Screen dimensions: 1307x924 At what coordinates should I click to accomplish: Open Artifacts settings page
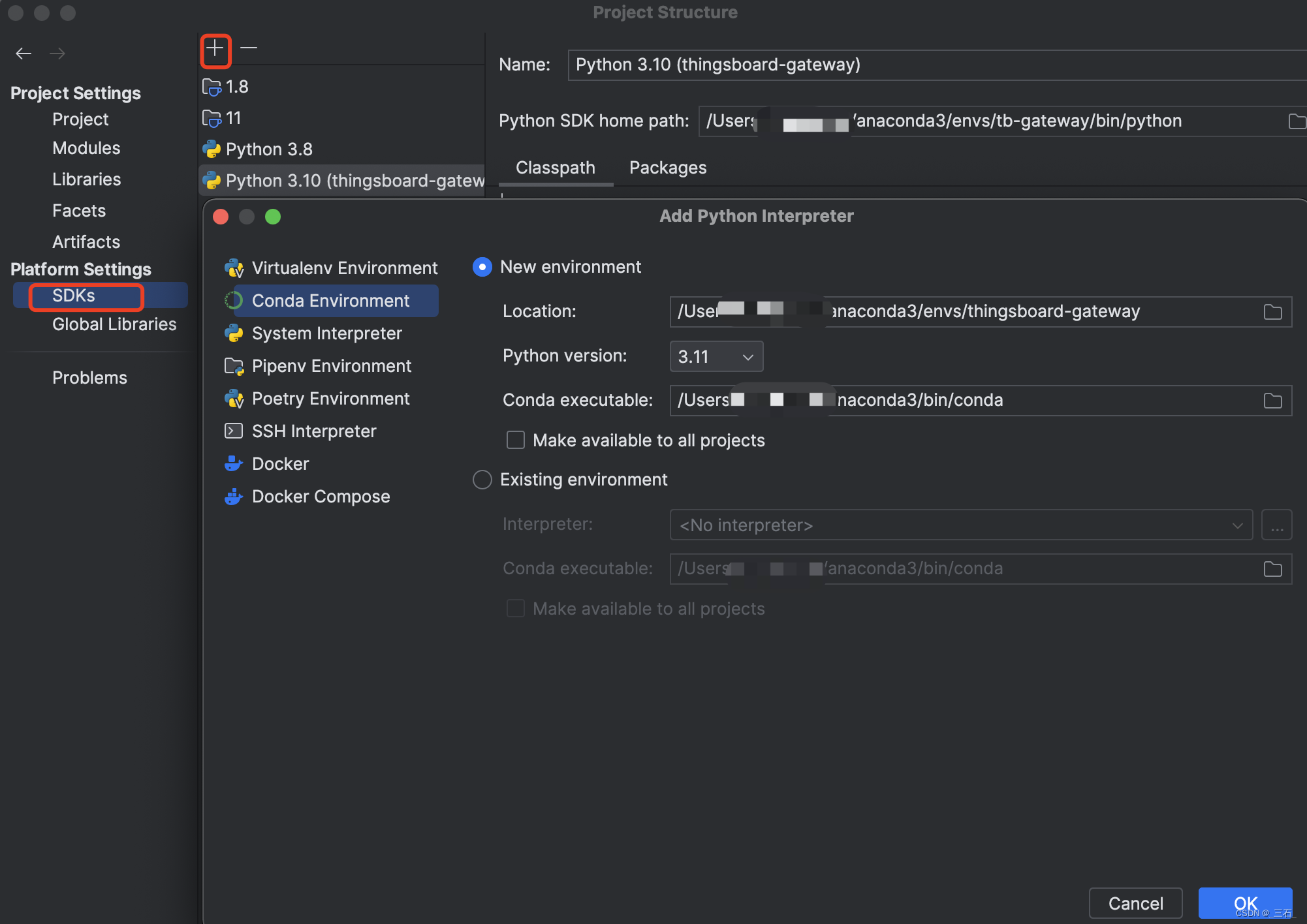[86, 242]
